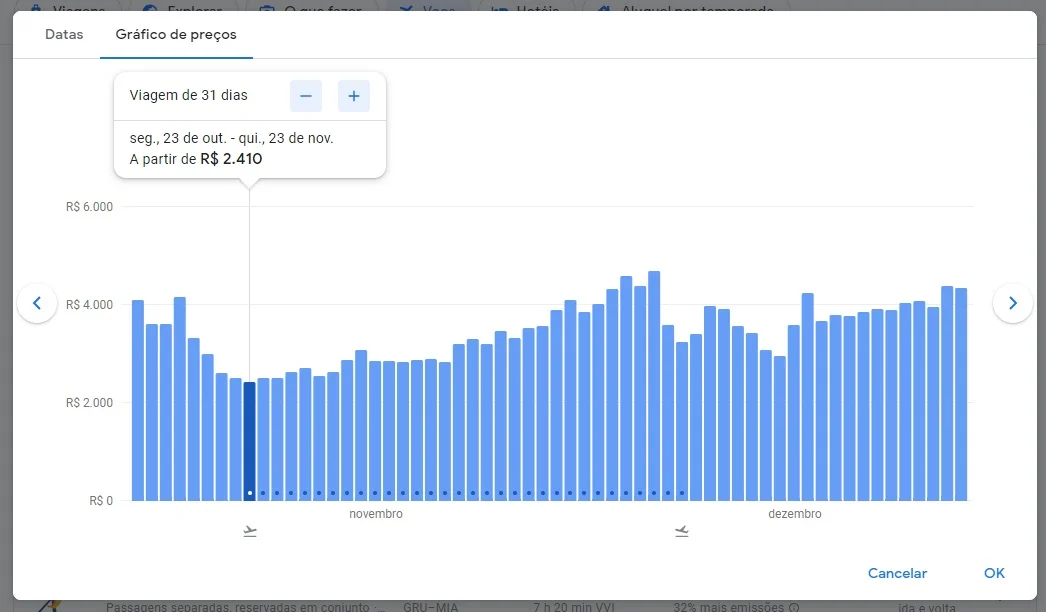Confirm selection with OK button
Image resolution: width=1046 pixels, height=612 pixels.
click(994, 573)
